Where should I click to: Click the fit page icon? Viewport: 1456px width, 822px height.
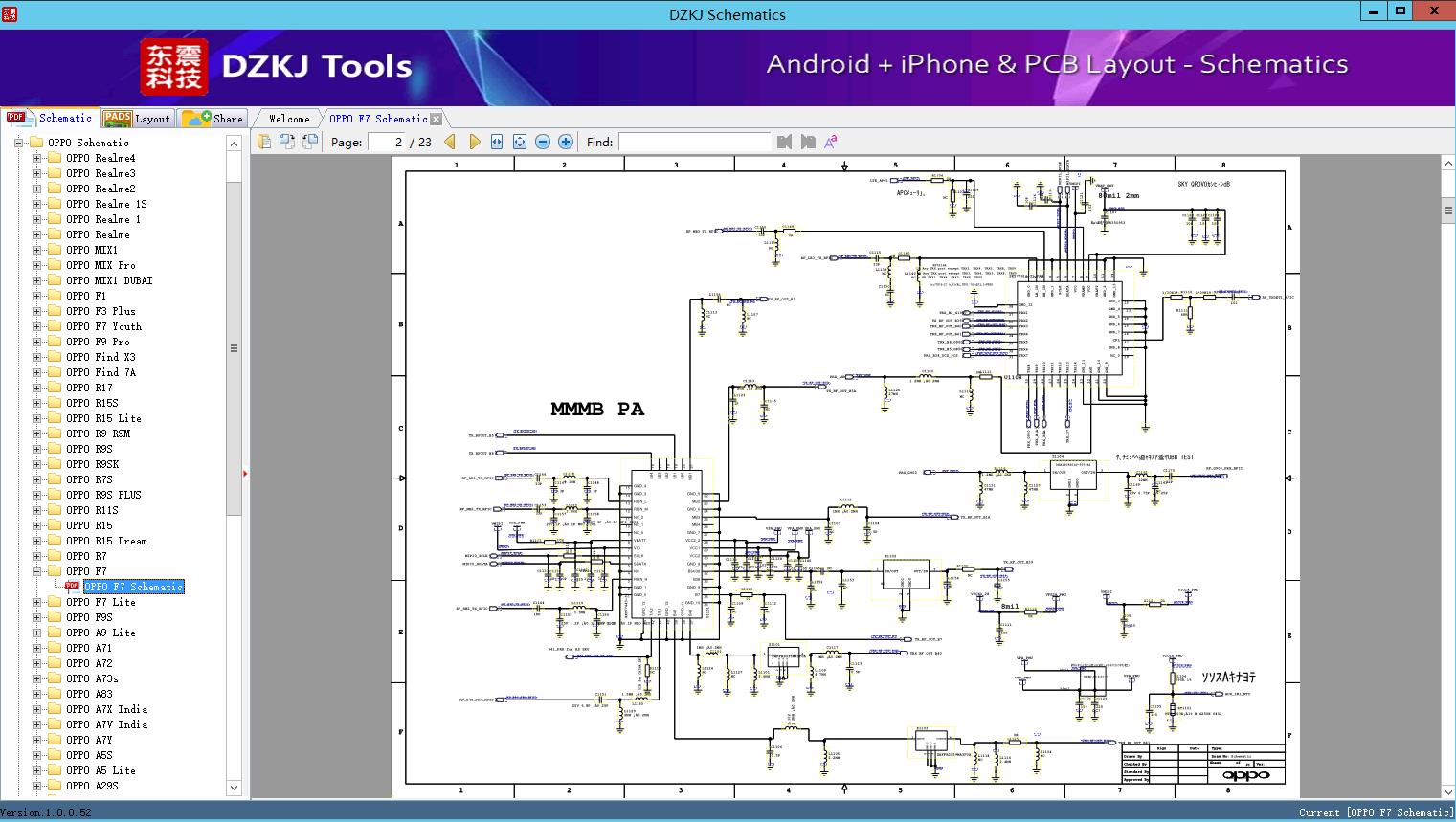tap(520, 142)
